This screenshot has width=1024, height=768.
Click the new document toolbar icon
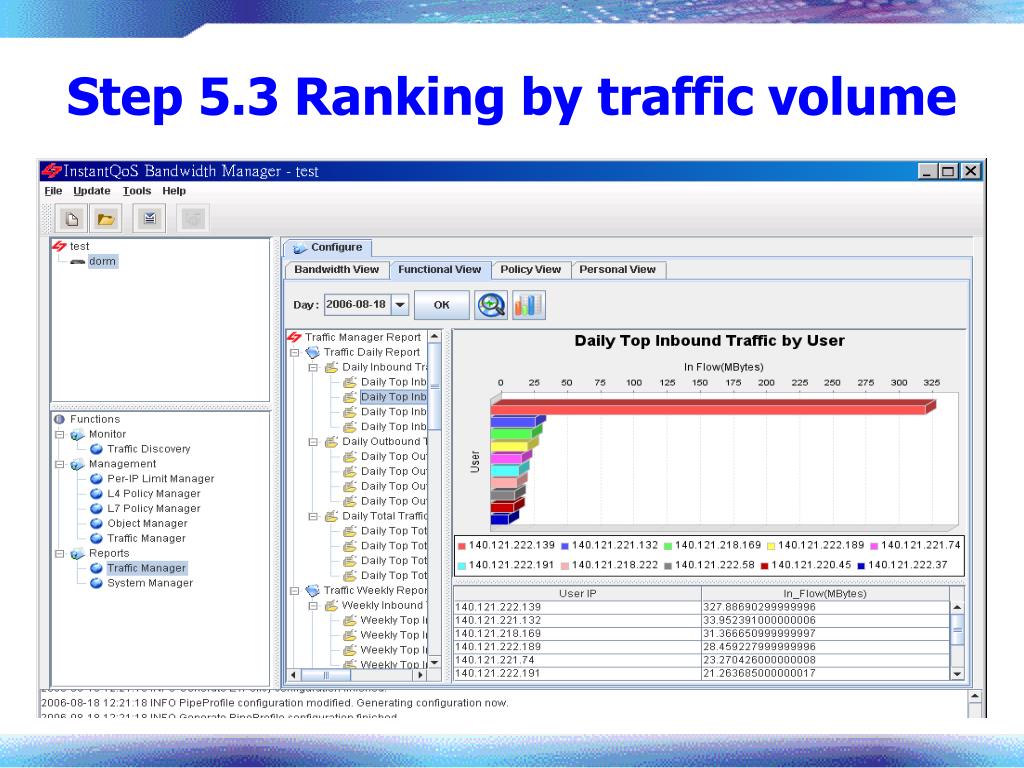(71, 219)
